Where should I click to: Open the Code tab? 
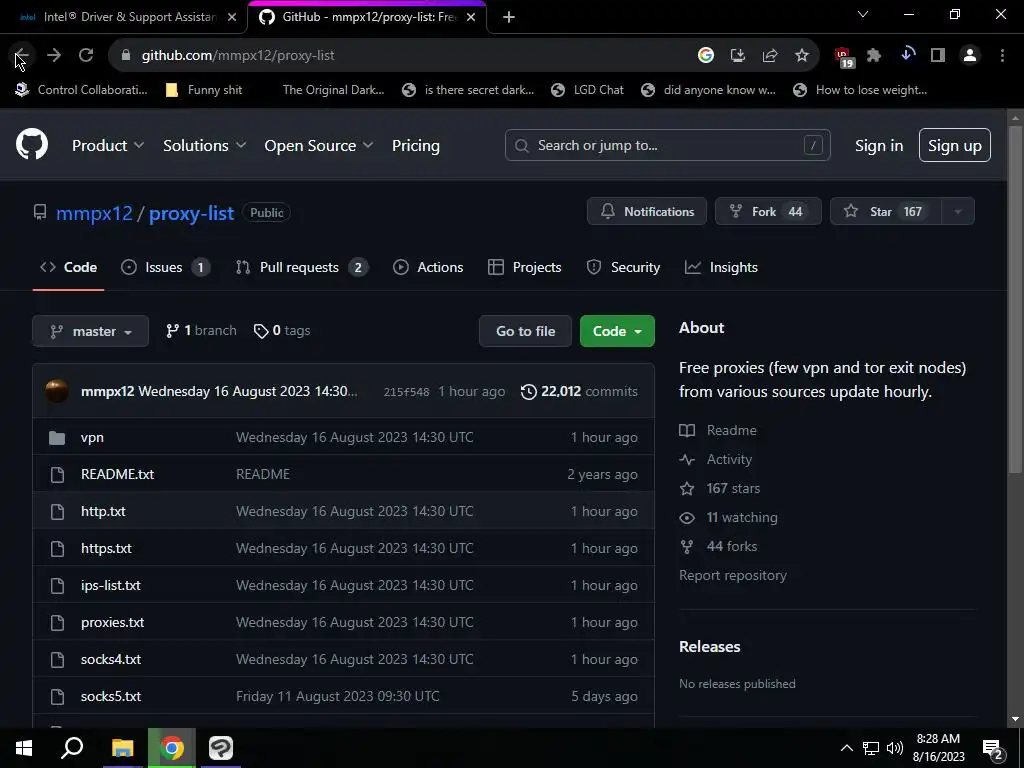(x=69, y=267)
